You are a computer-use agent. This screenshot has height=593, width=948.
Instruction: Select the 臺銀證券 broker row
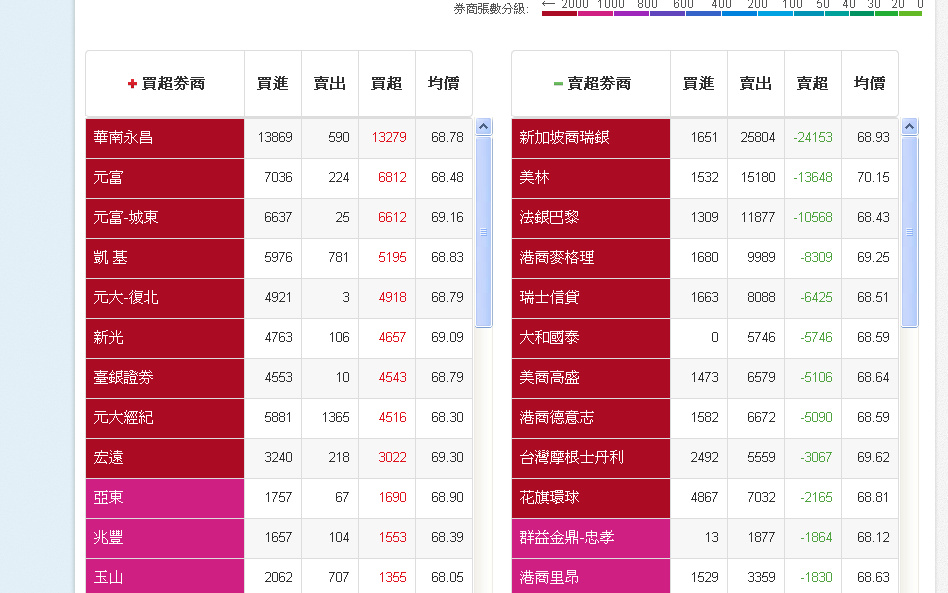[x=279, y=378]
